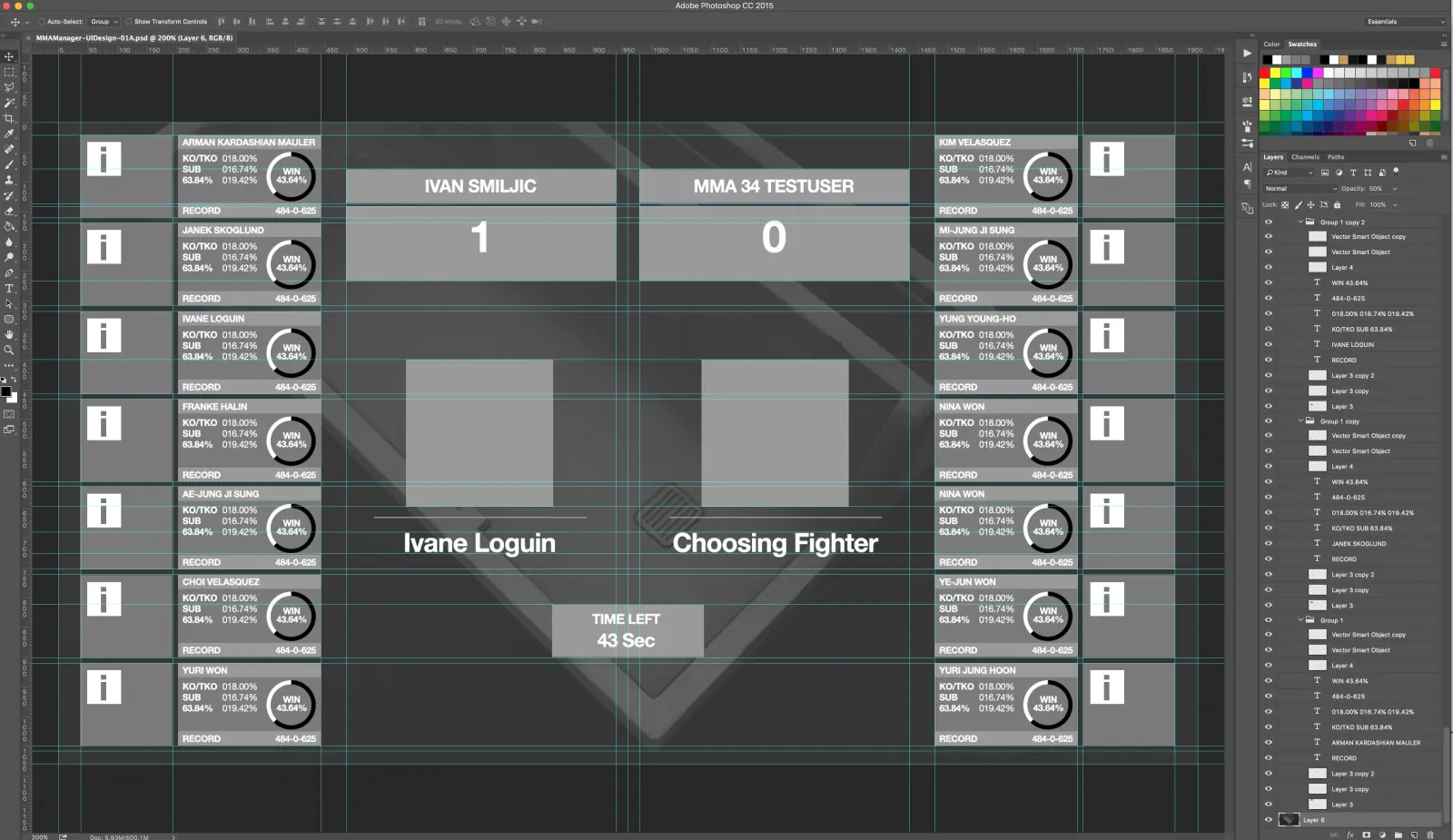Select the Crop tool
The height and width of the screenshot is (840, 1453).
(9, 118)
